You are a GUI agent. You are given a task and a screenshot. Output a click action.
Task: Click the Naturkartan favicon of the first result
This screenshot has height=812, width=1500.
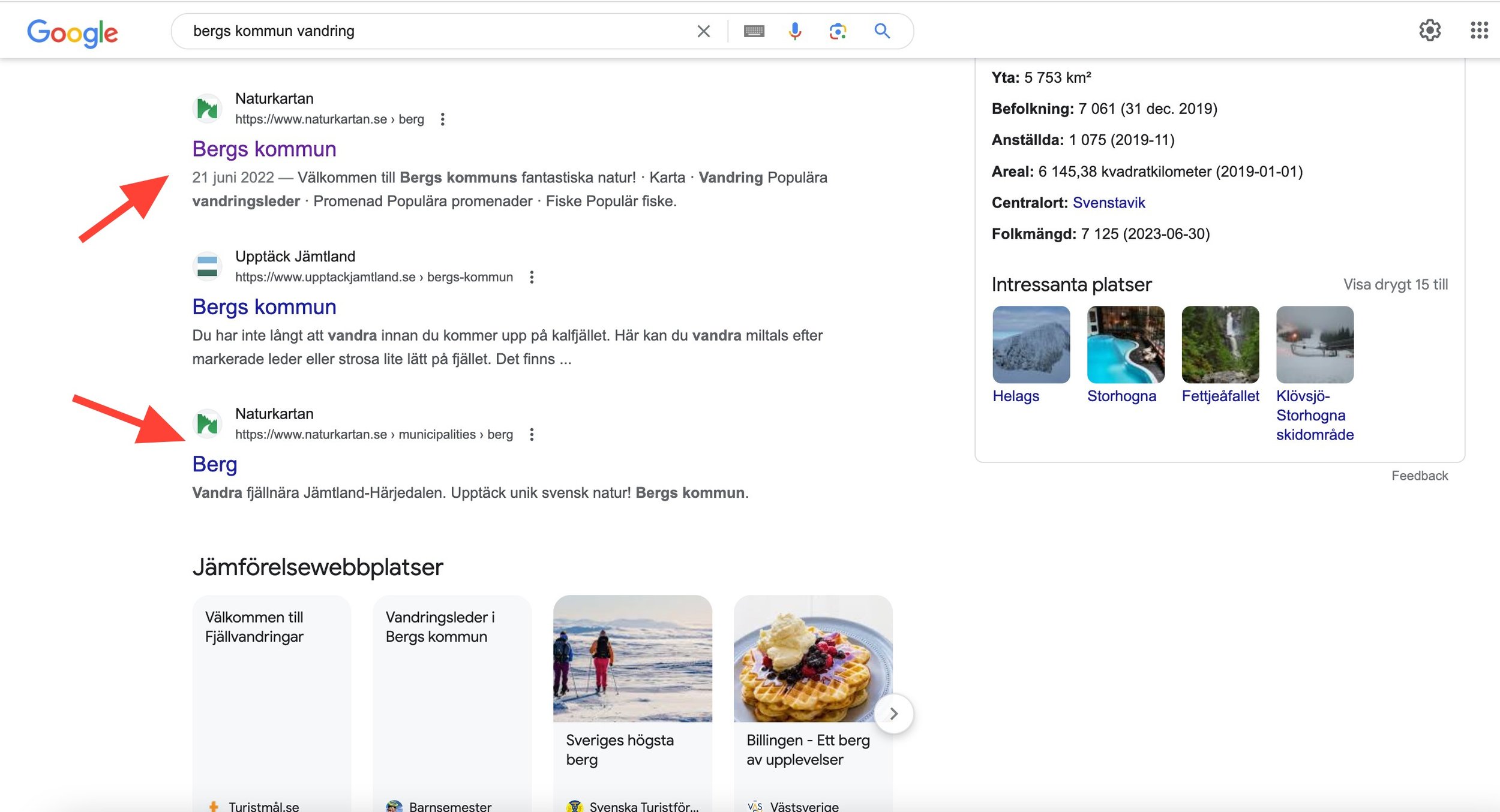(208, 109)
